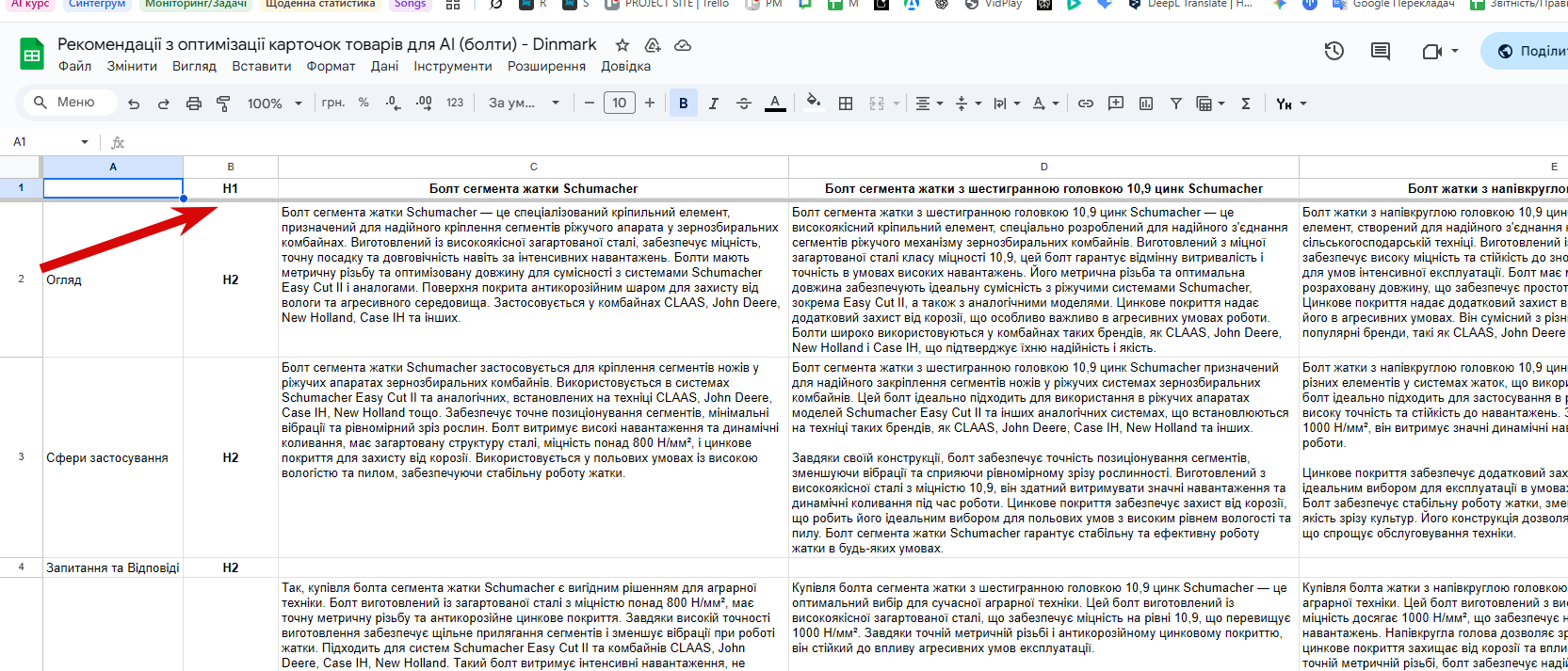
Task: Increase font size with the plus button
Action: (x=650, y=103)
